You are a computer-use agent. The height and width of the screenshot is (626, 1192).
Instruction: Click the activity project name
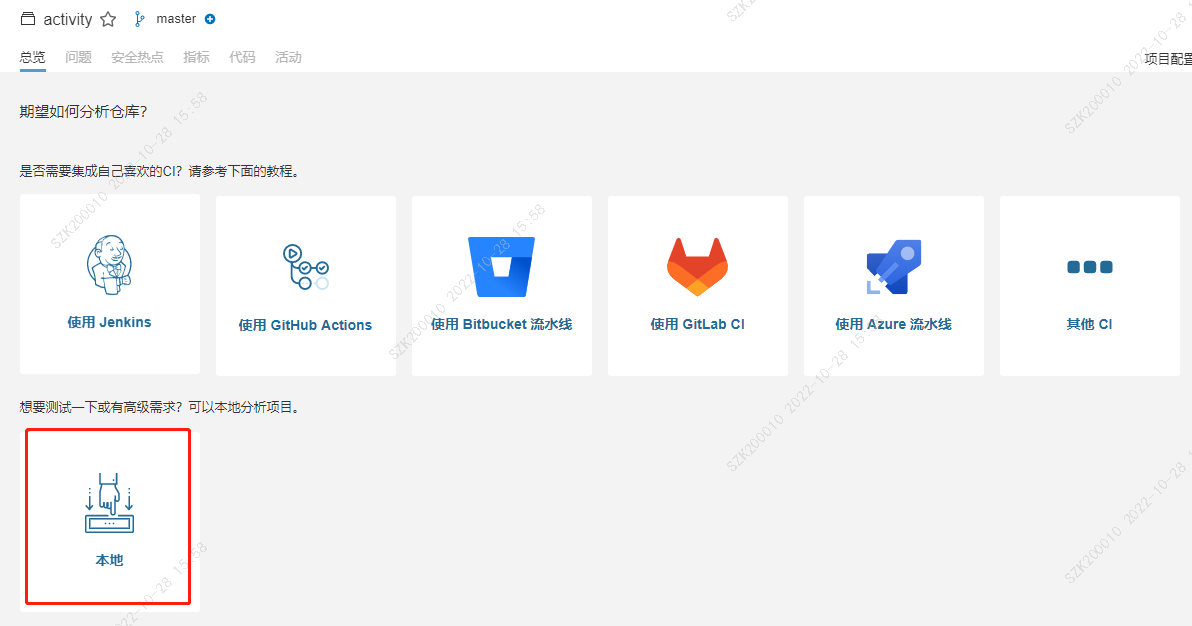click(68, 20)
